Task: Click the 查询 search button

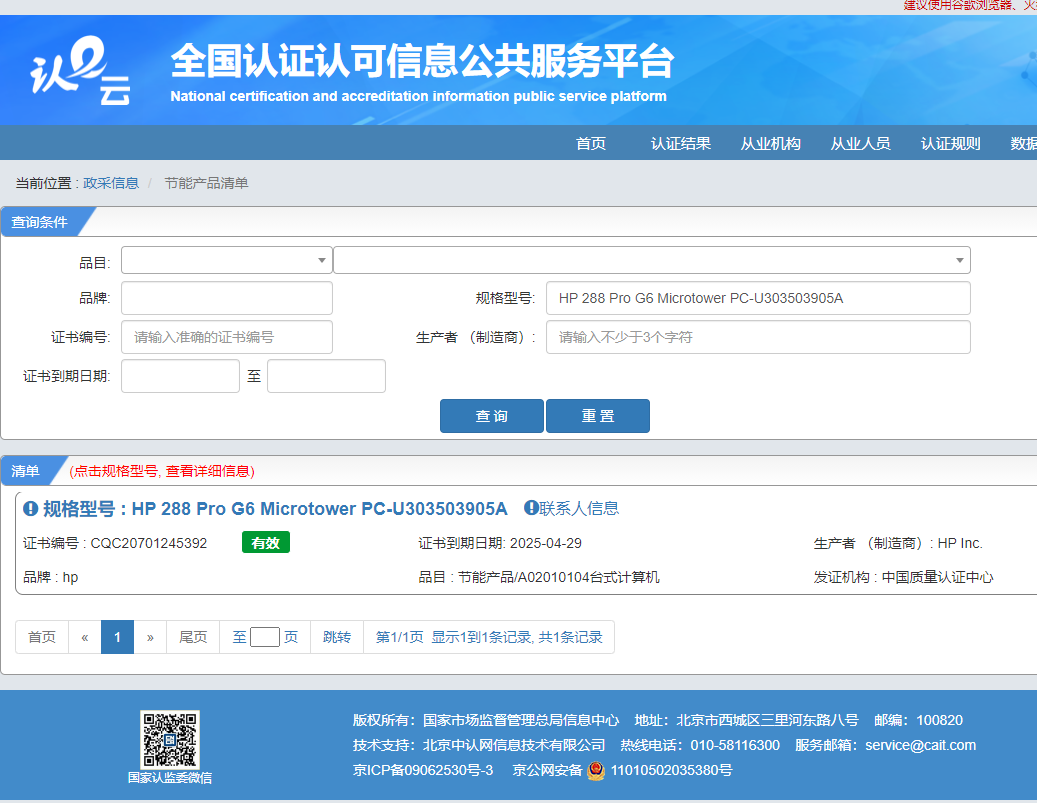Action: pos(491,416)
